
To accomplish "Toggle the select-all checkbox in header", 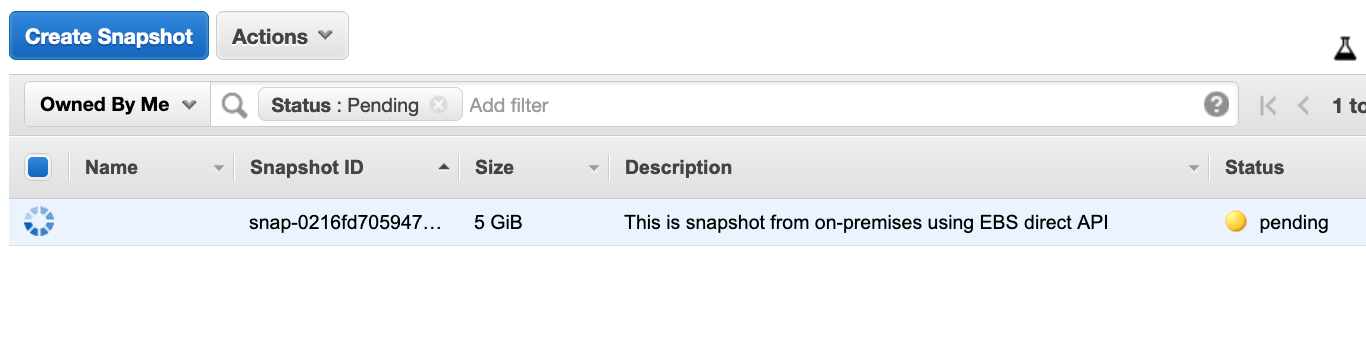I will coord(38,167).
